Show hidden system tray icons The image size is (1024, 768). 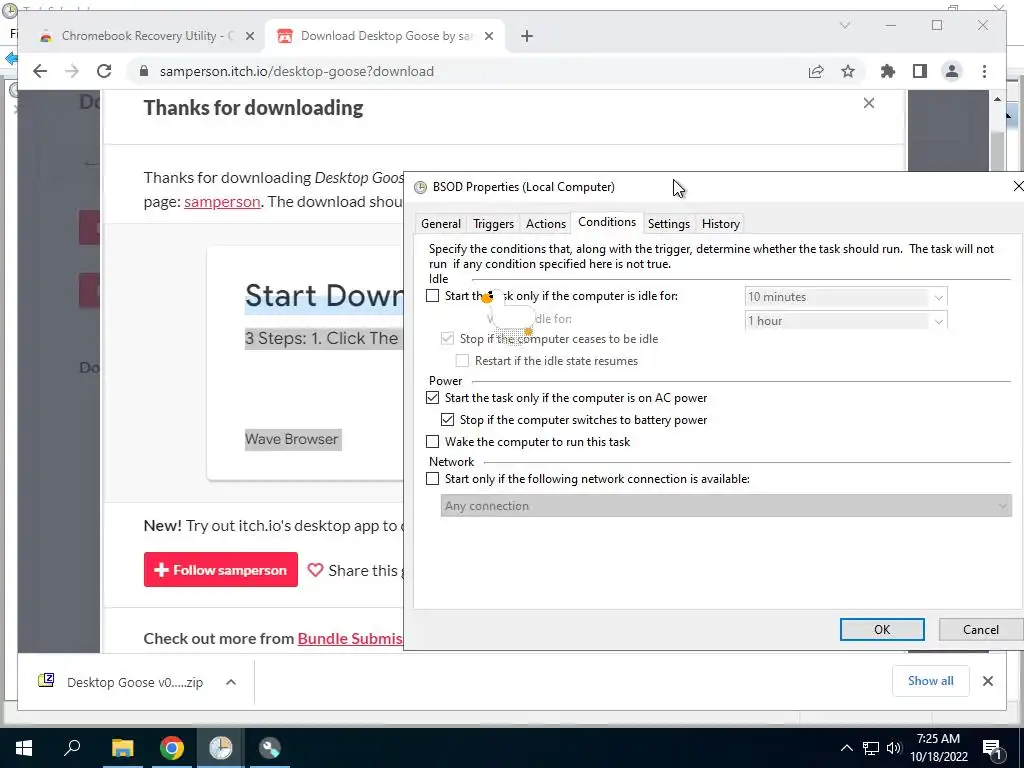(846, 748)
